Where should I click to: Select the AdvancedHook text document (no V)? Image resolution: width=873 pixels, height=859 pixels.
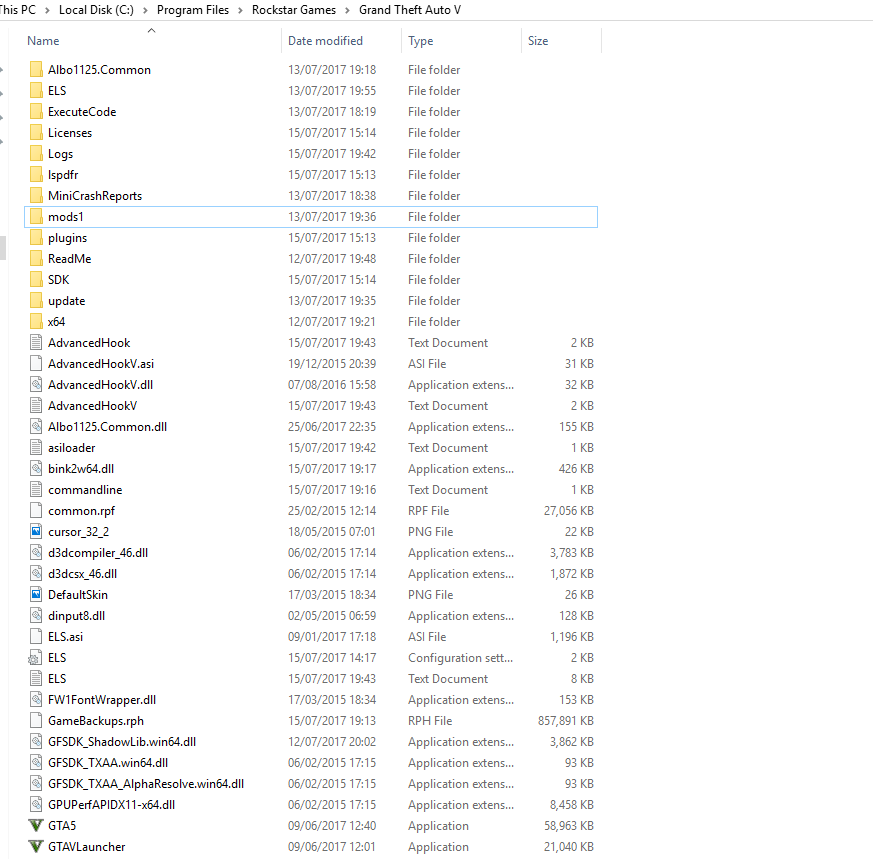pyautogui.click(x=89, y=343)
